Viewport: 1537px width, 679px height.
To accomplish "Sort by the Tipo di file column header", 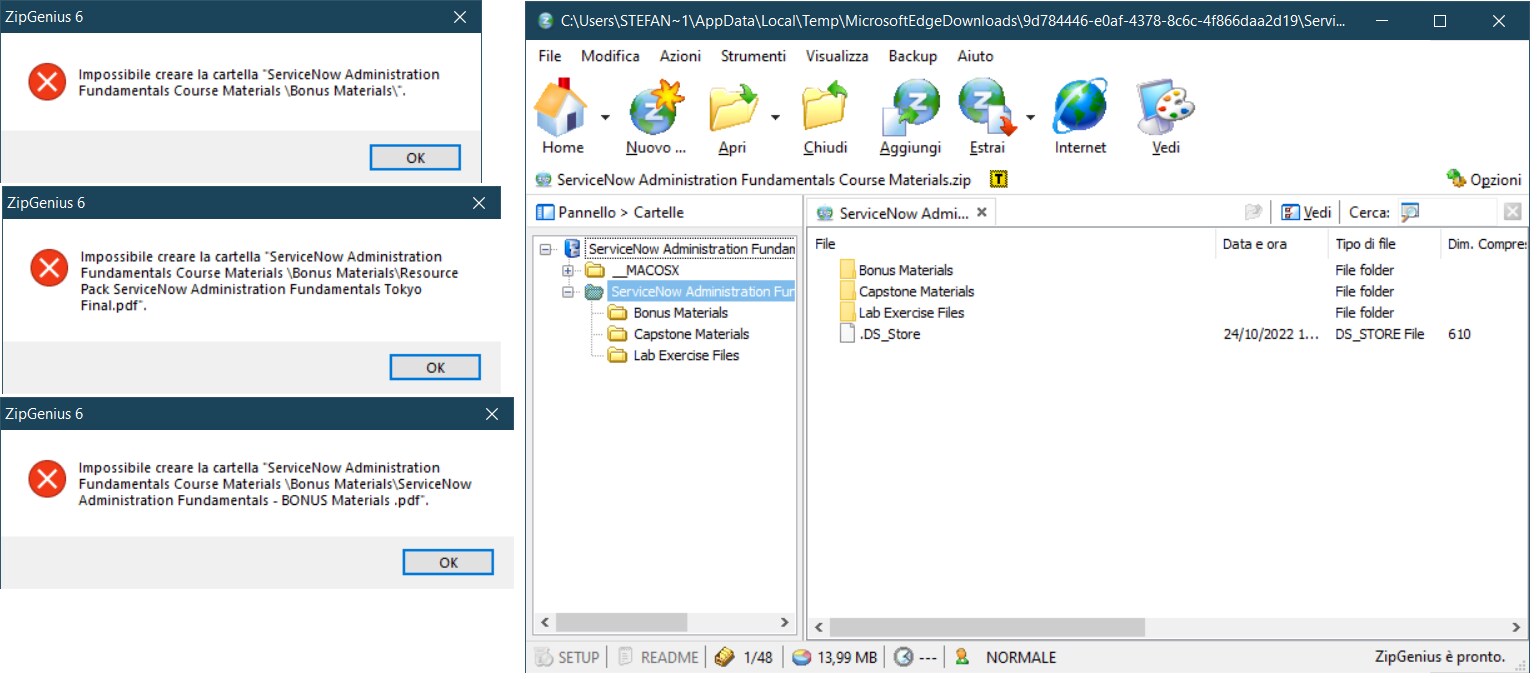I will click(x=1383, y=244).
